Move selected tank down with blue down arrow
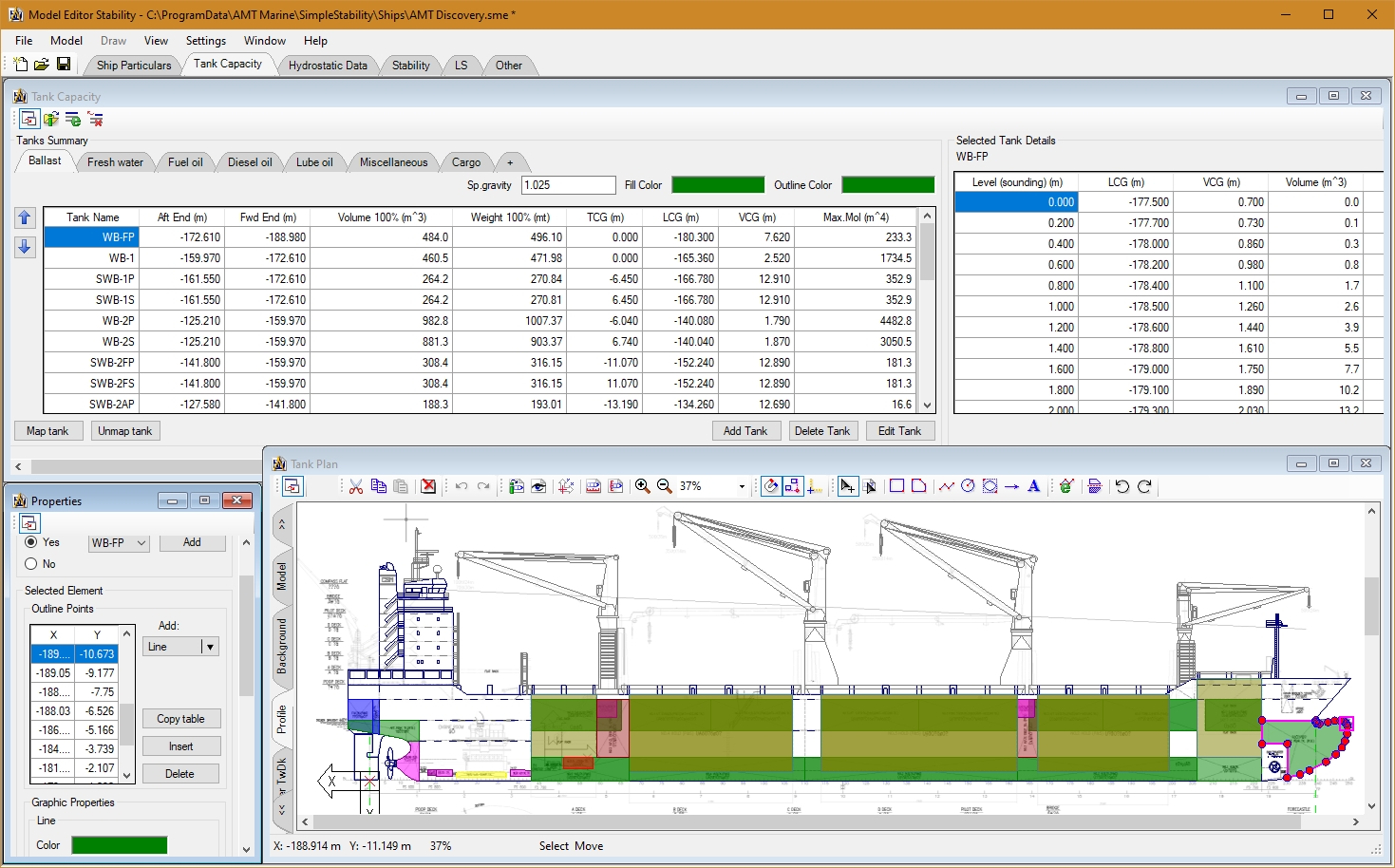This screenshot has width=1395, height=868. coord(26,247)
